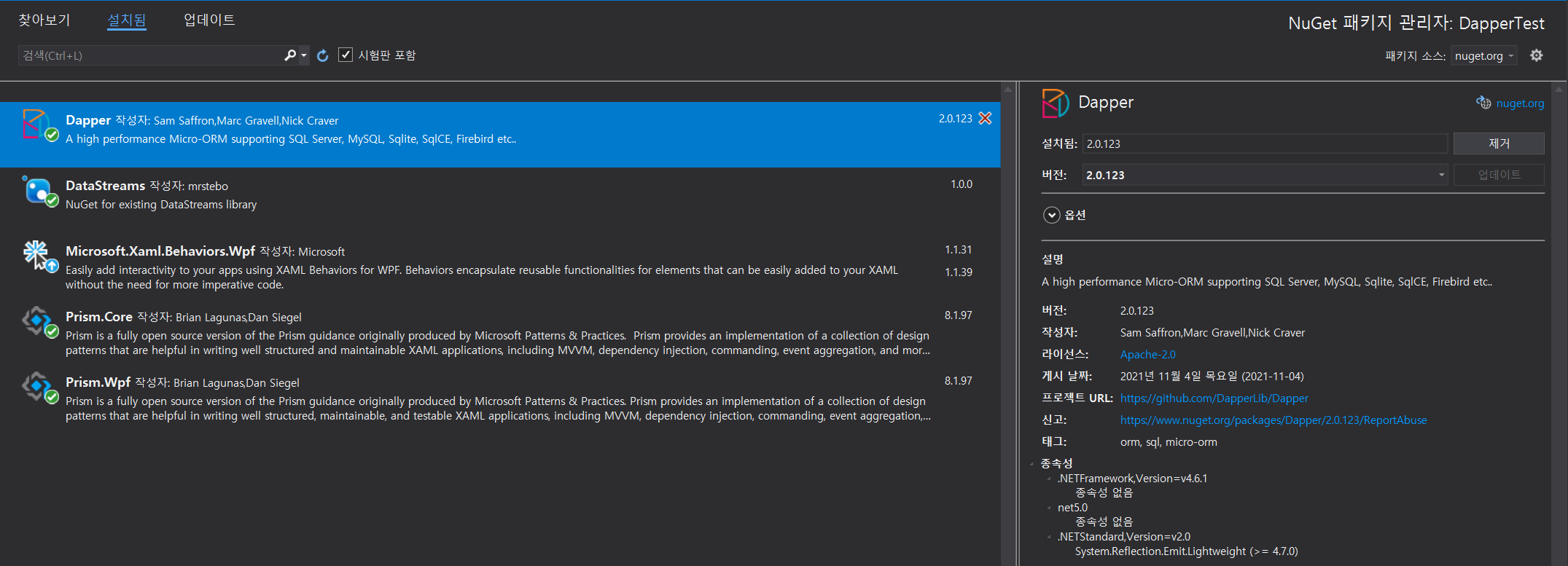
Task: Focus the package search field
Action: (149, 55)
